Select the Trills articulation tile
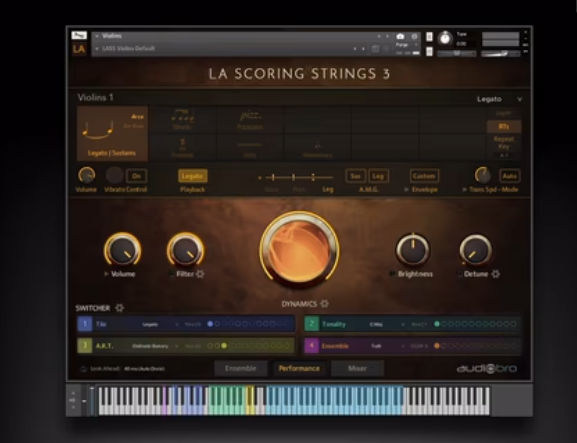 click(250, 148)
